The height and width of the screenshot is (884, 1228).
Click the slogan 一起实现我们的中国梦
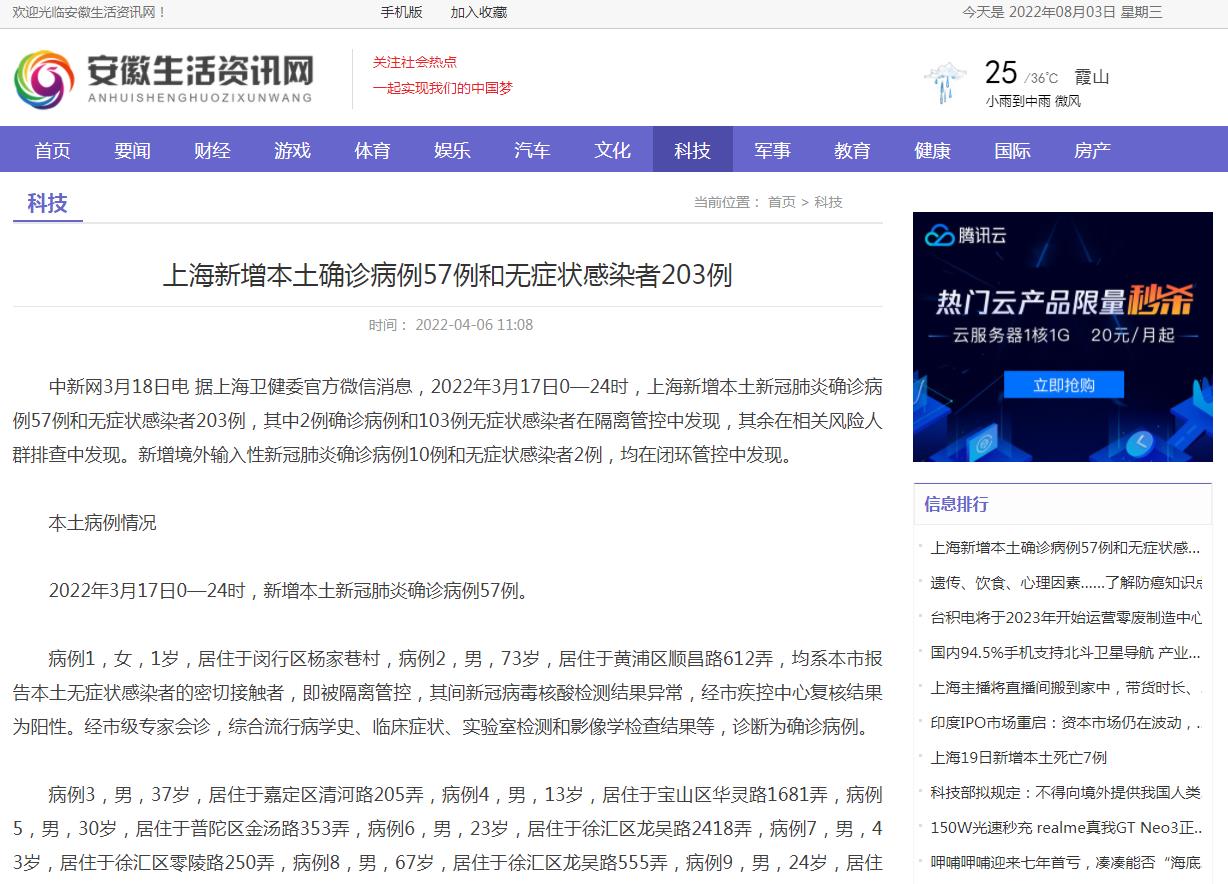(443, 88)
